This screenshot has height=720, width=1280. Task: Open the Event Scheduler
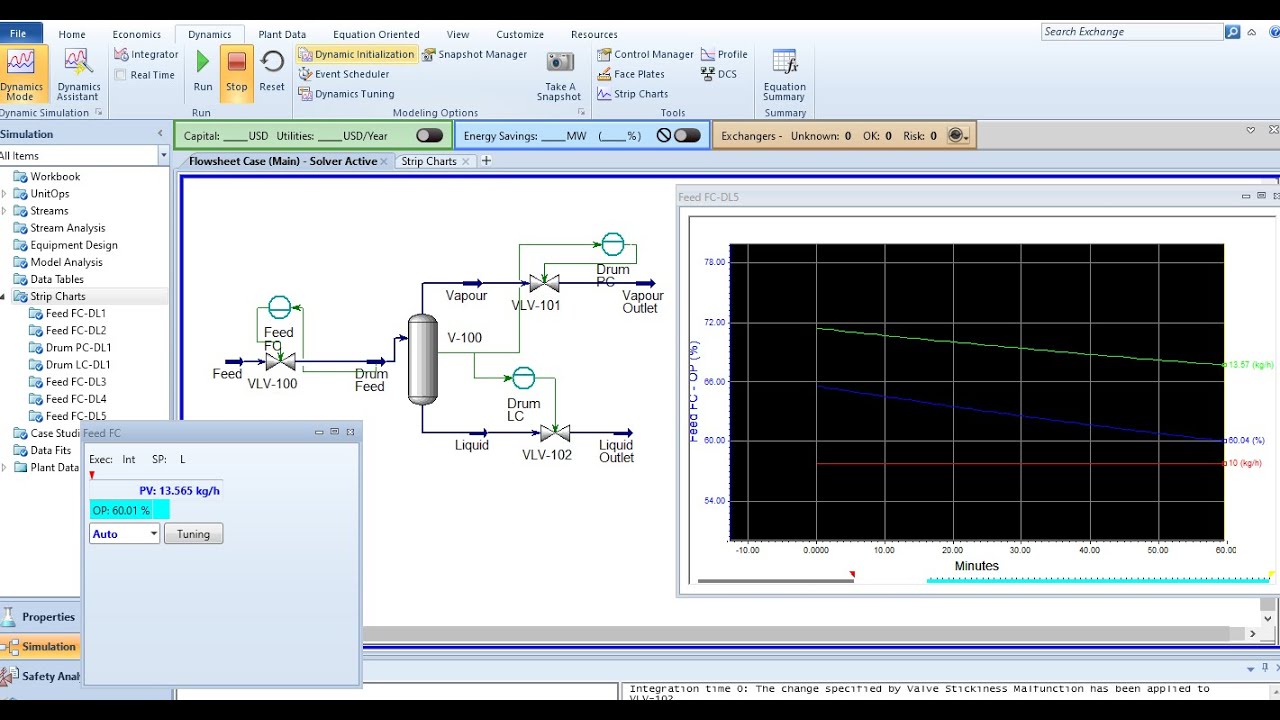[x=344, y=74]
